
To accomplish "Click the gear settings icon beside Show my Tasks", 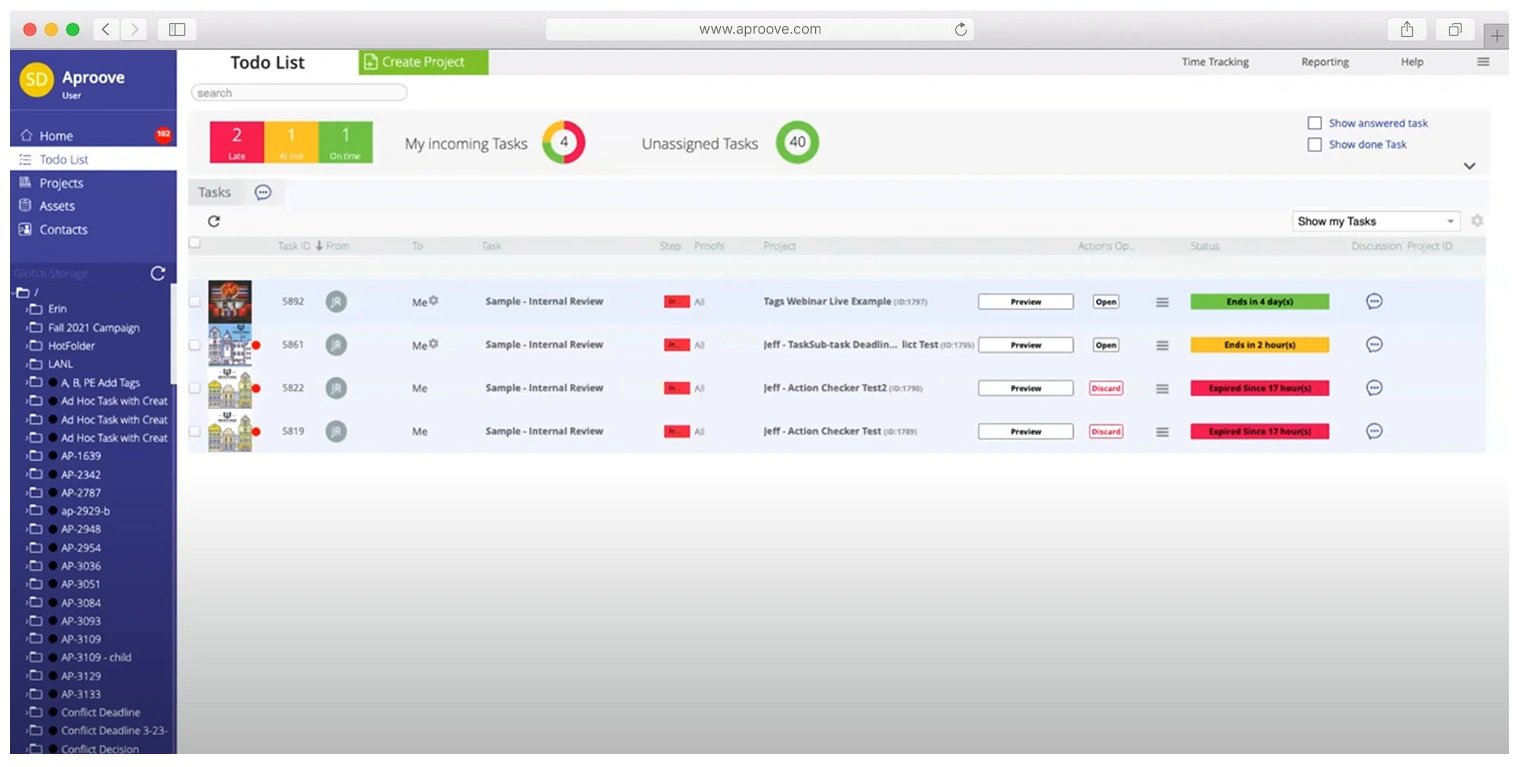I will tap(1477, 221).
